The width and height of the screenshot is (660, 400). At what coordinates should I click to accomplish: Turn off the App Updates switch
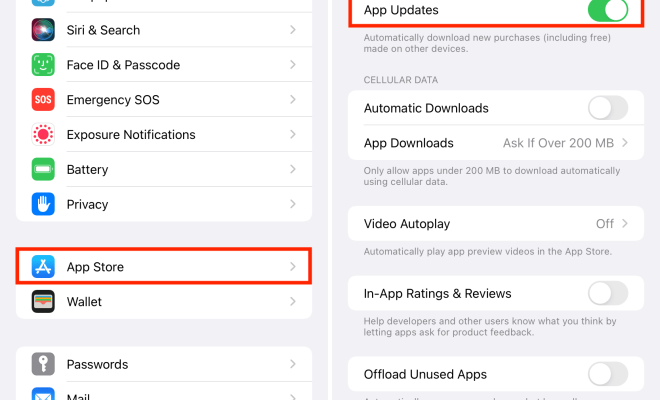click(608, 10)
